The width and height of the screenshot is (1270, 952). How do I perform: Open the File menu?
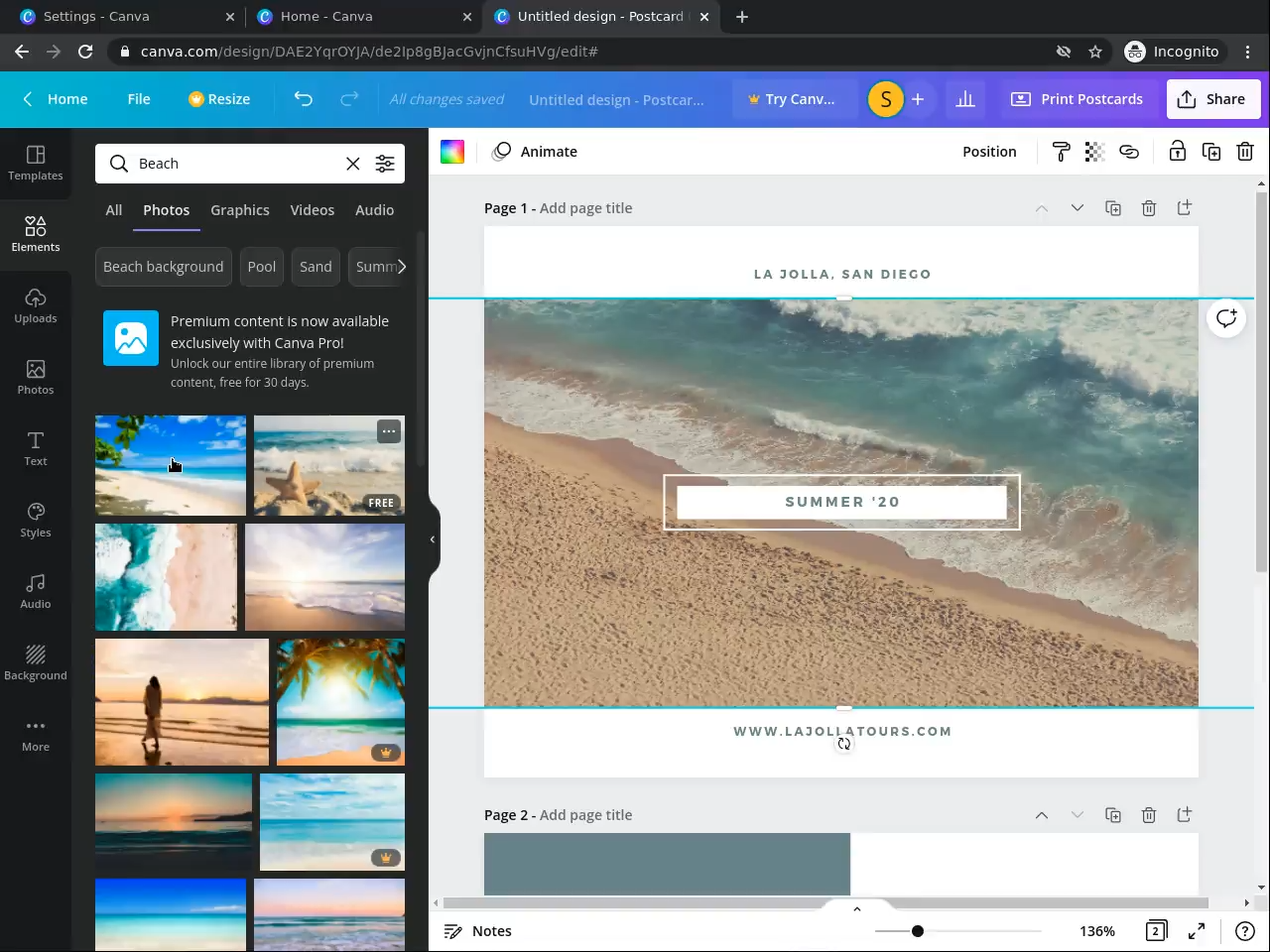click(139, 99)
